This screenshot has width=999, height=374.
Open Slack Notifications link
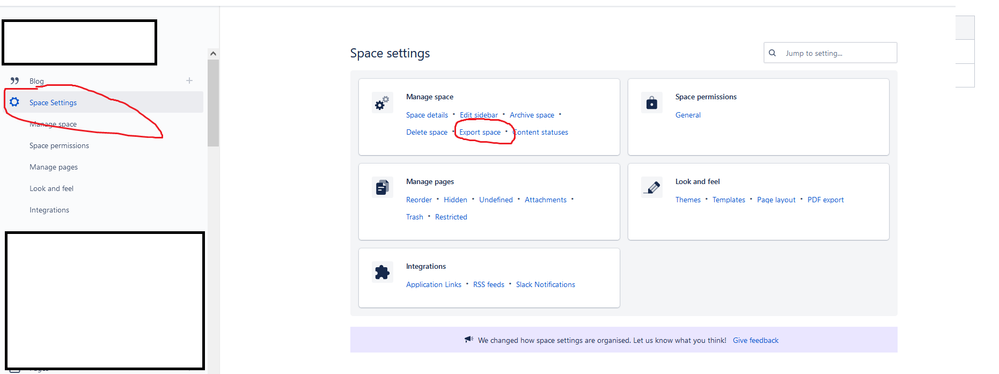tap(545, 285)
